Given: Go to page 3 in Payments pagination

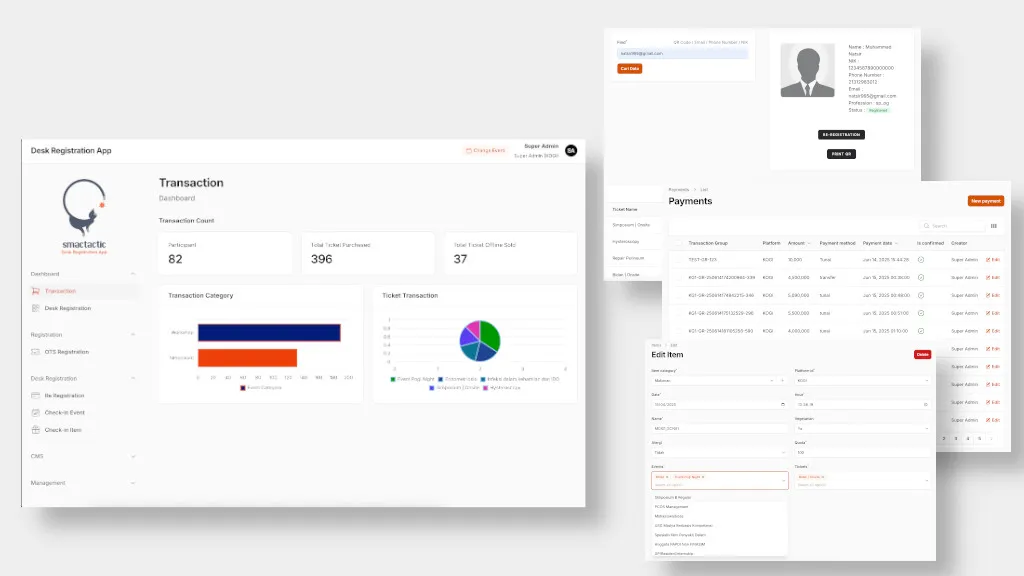Looking at the screenshot, I should pos(955,438).
